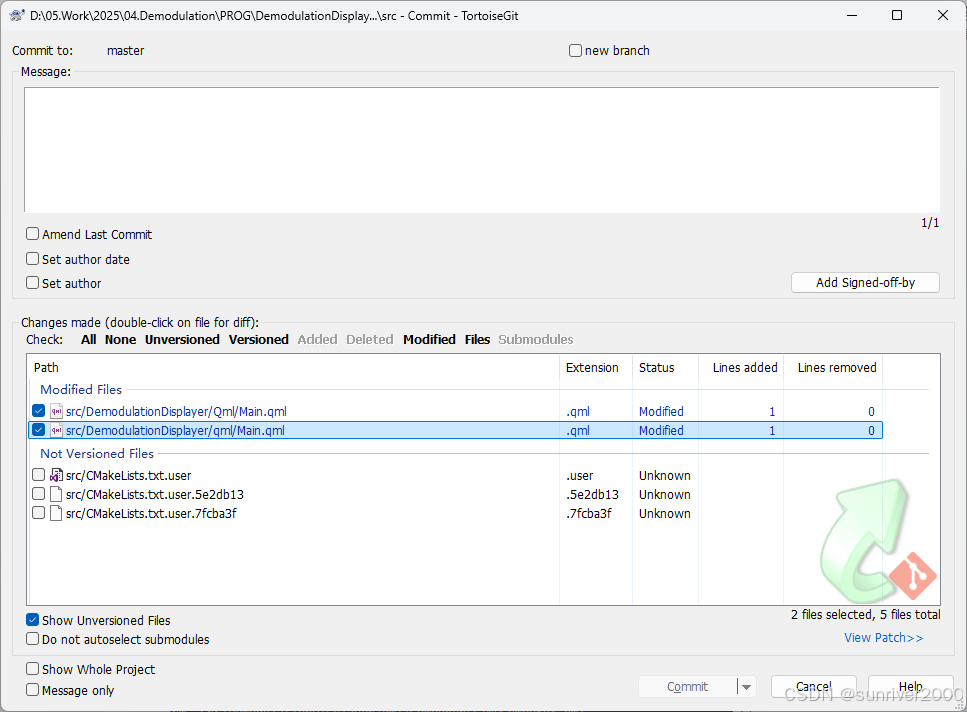The image size is (967, 712).
Task: Tick the Message only checkbox
Action: click(33, 690)
